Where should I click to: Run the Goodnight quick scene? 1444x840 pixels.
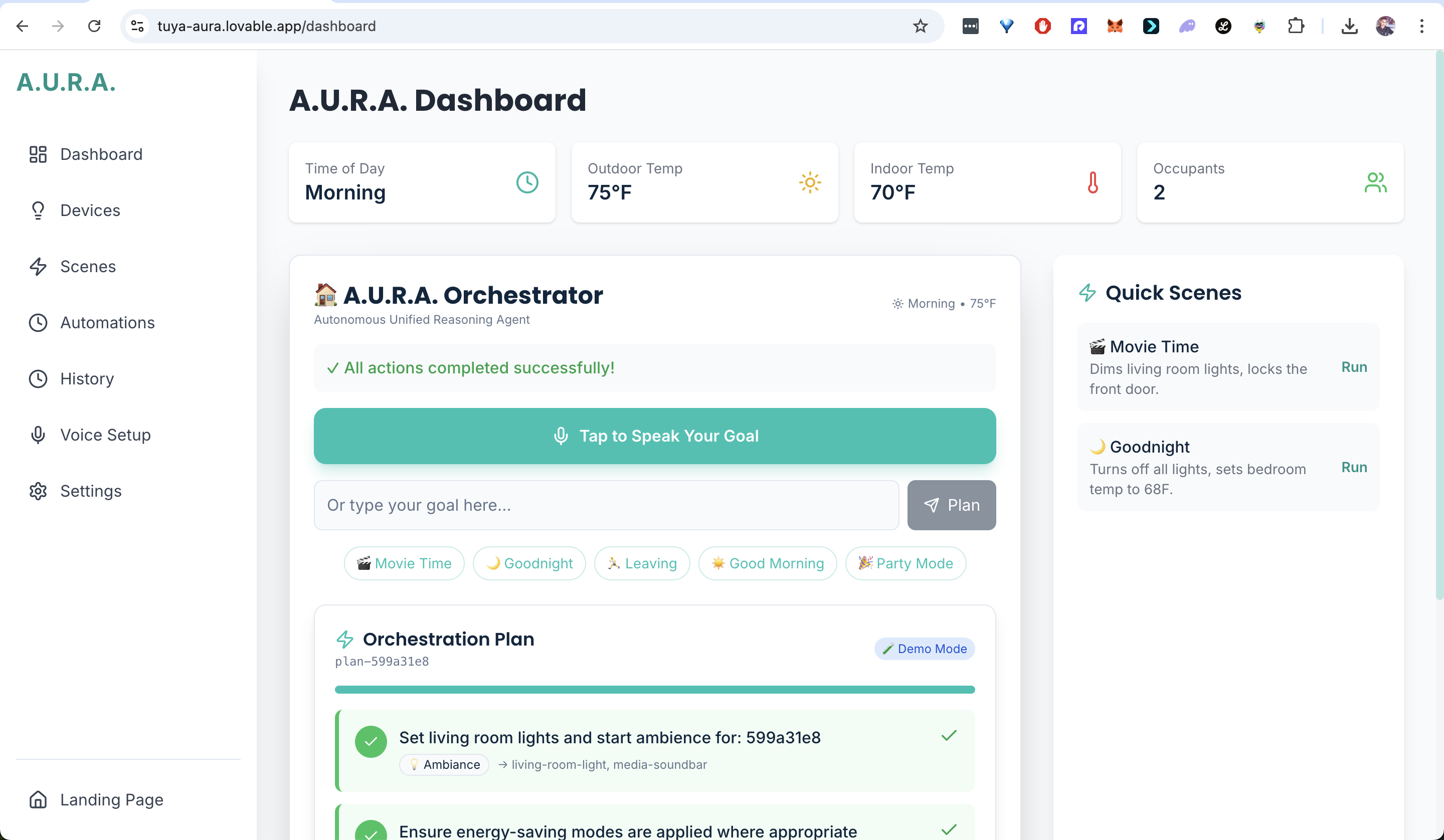pyautogui.click(x=1353, y=467)
